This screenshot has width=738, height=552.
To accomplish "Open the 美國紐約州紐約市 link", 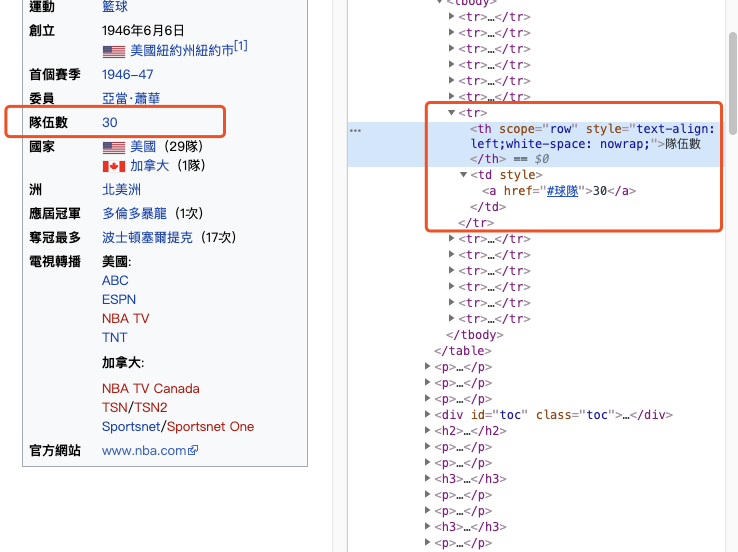I will (182, 50).
